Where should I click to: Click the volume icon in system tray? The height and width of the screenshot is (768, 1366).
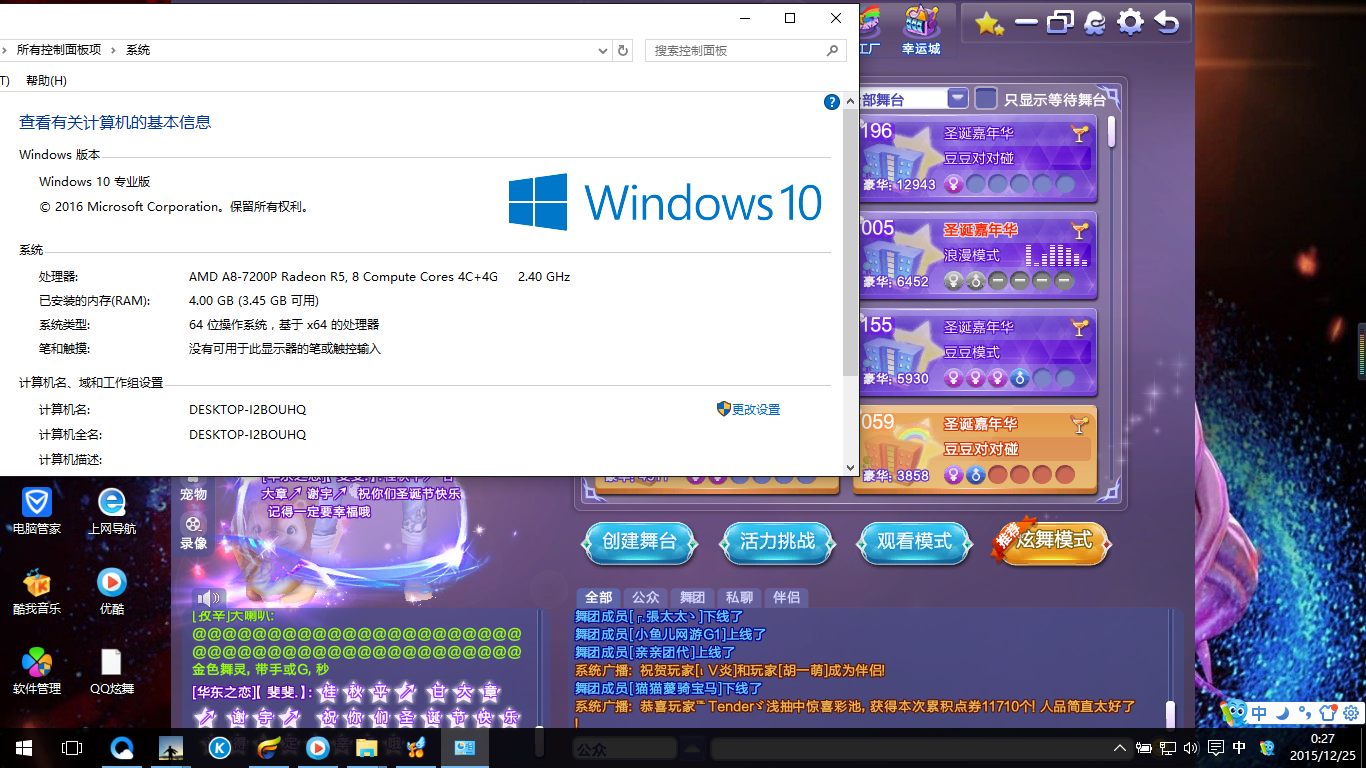(x=1191, y=748)
